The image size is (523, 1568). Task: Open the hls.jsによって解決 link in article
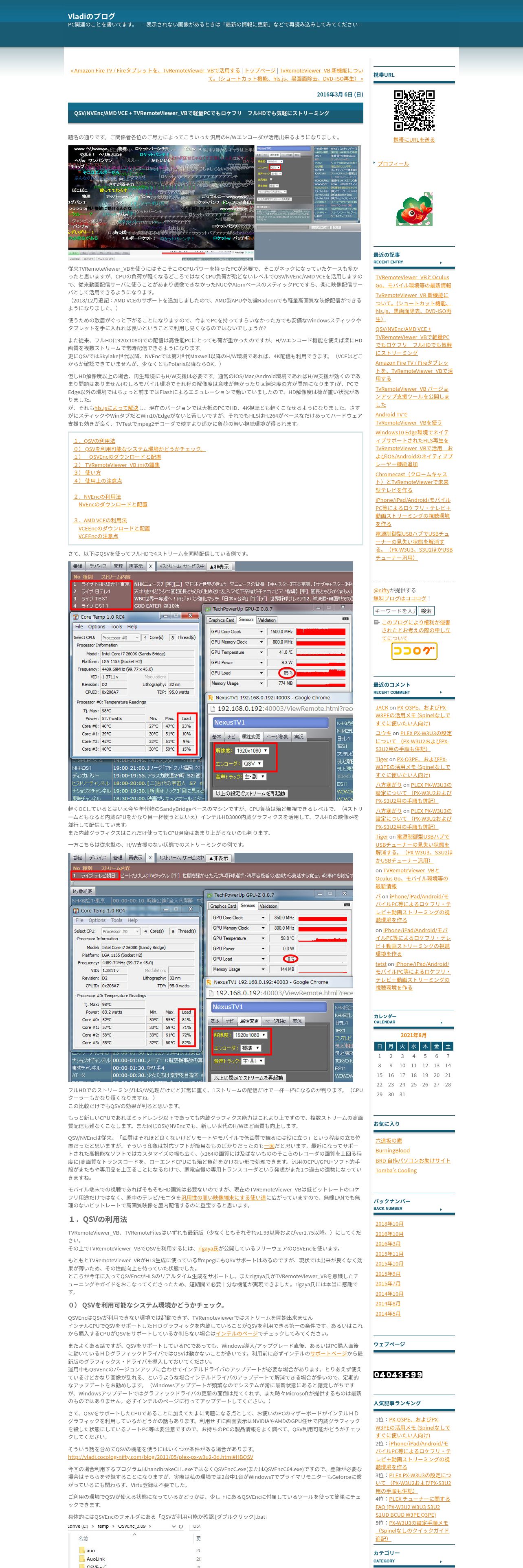click(116, 408)
